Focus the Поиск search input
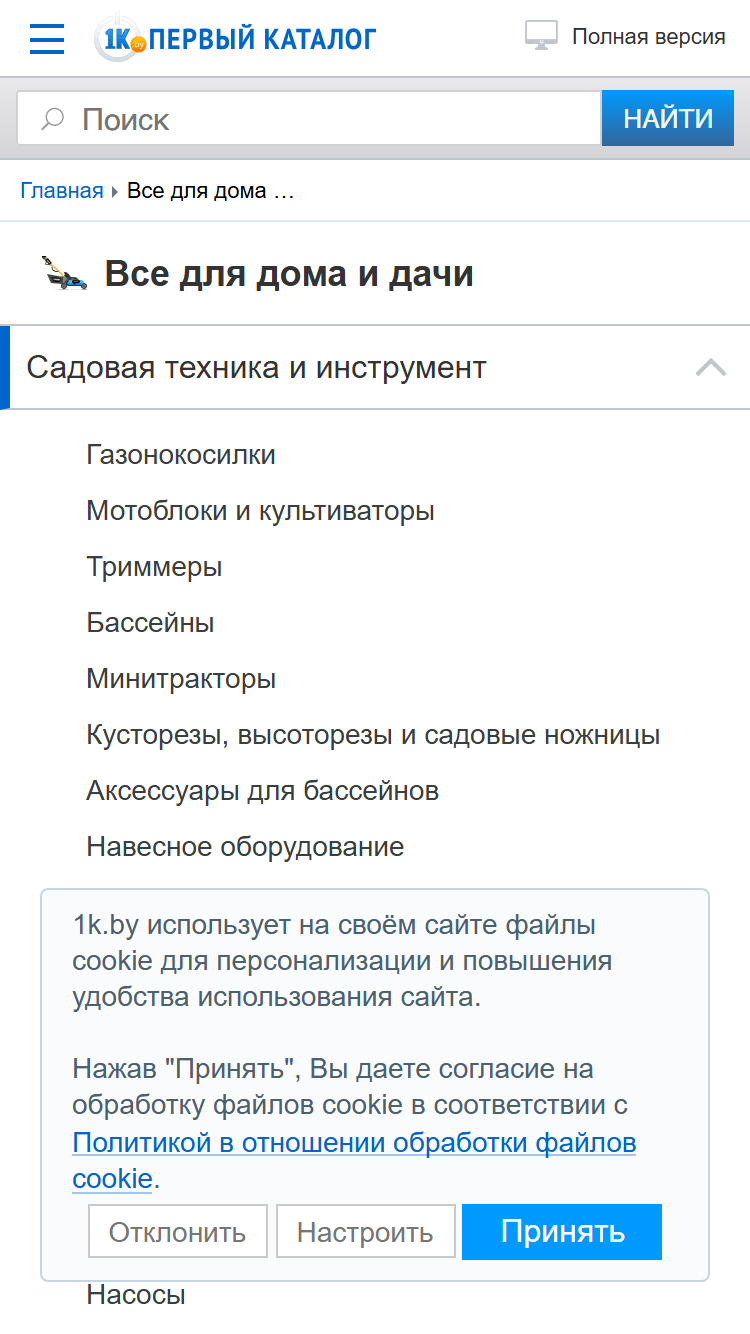The height and width of the screenshot is (1334, 750). point(309,119)
